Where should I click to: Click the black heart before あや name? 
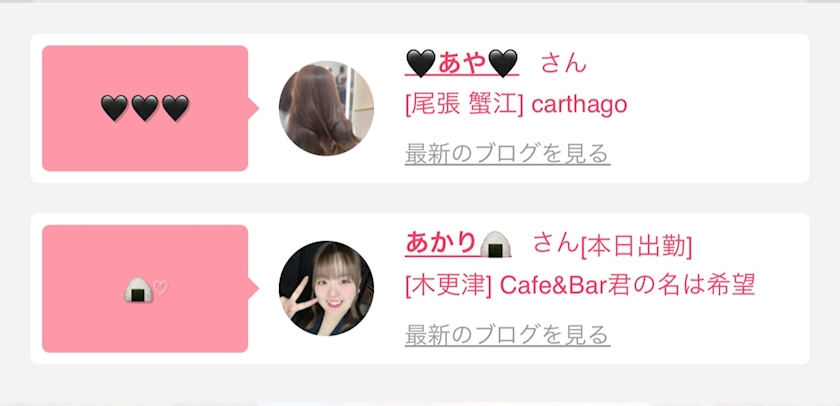click(421, 64)
